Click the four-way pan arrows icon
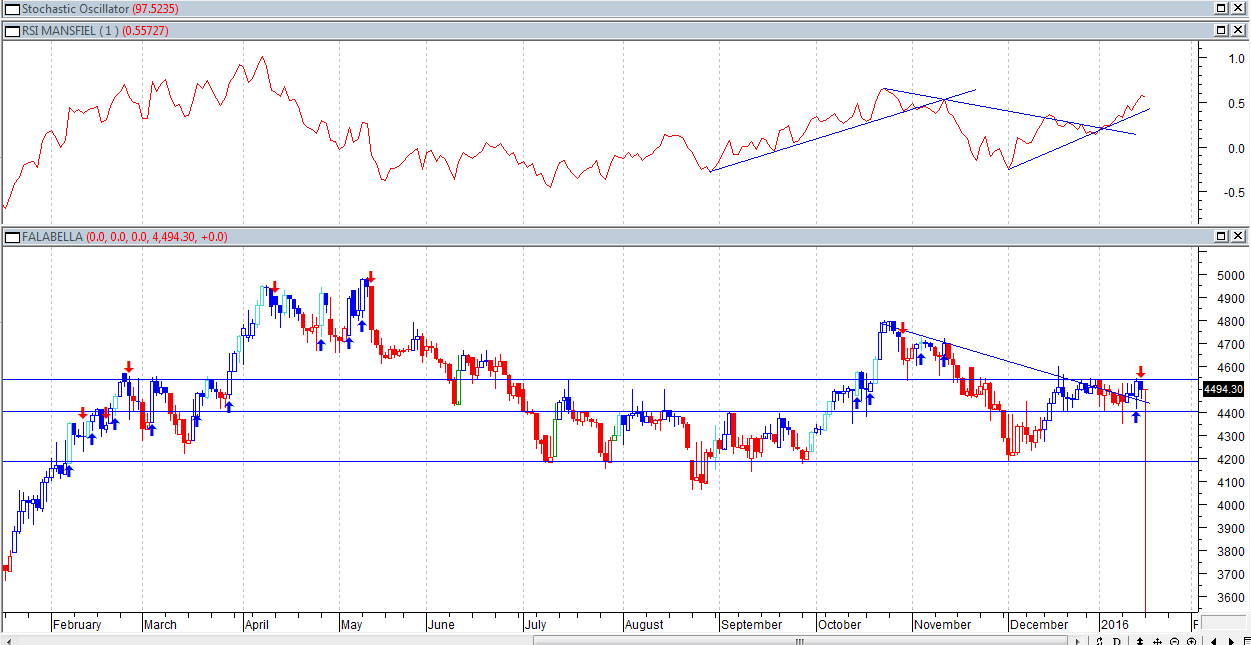The width and height of the screenshot is (1251, 645). pos(1157,641)
